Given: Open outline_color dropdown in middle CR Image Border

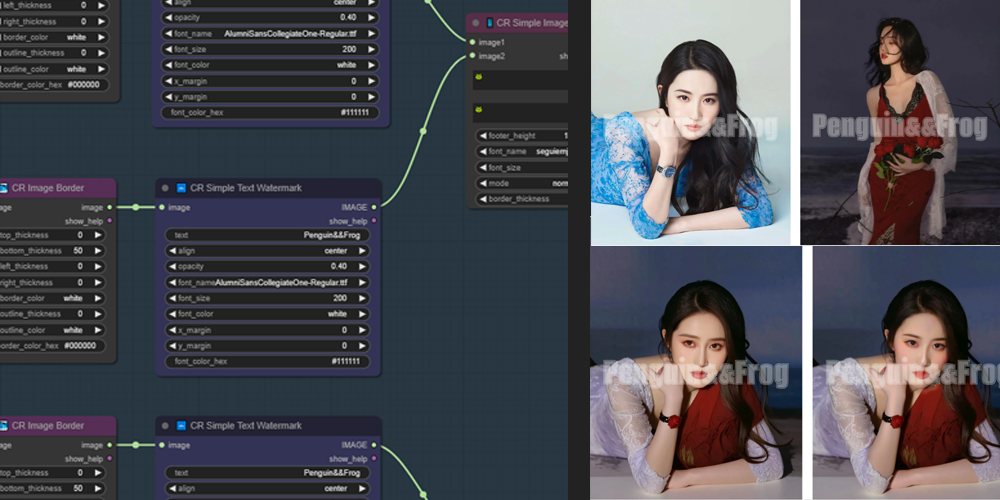Looking at the screenshot, I should pyautogui.click(x=52, y=330).
